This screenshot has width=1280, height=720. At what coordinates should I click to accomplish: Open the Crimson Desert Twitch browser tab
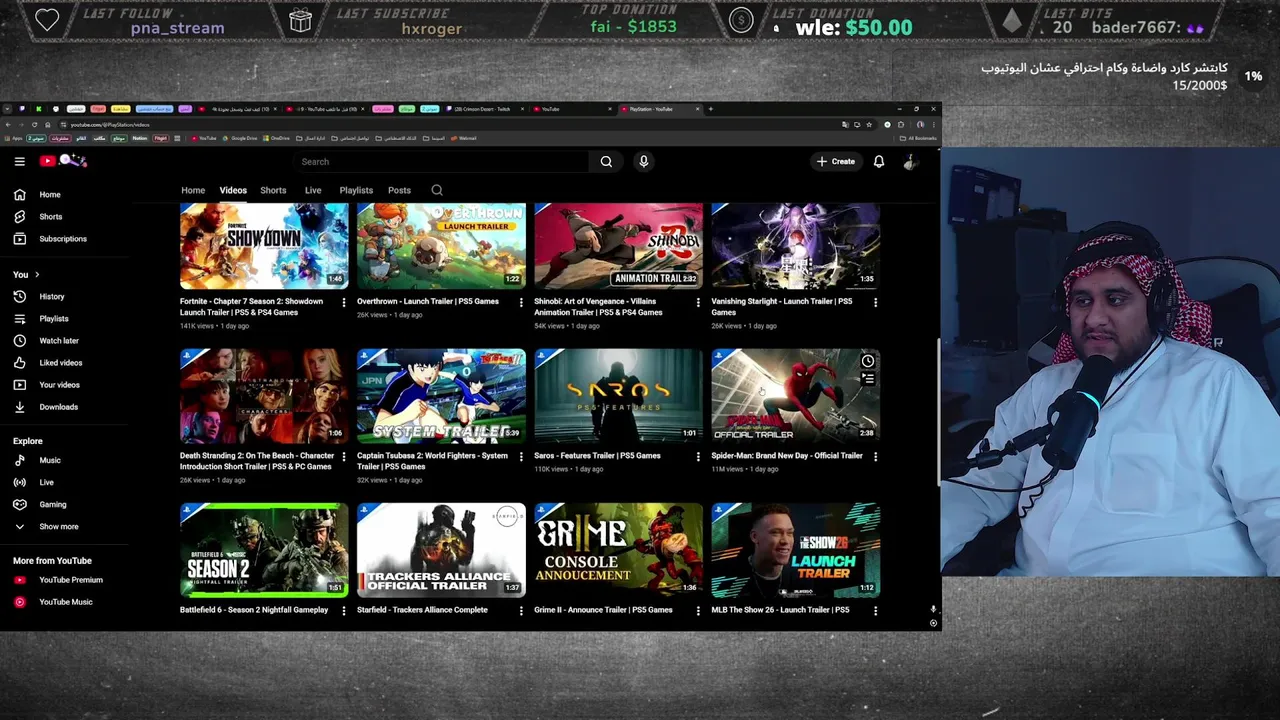484,109
